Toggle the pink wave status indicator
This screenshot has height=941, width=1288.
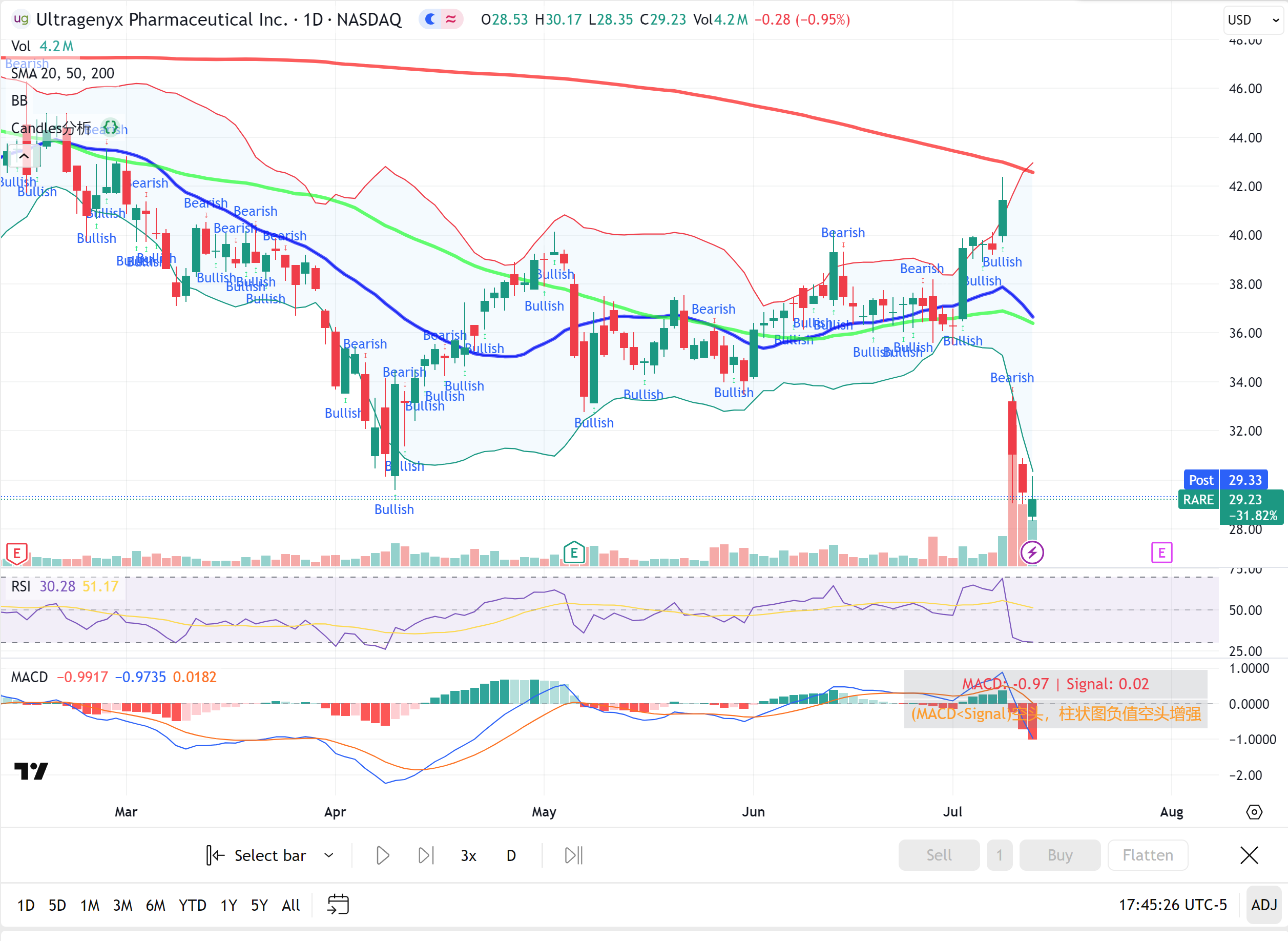[x=451, y=19]
